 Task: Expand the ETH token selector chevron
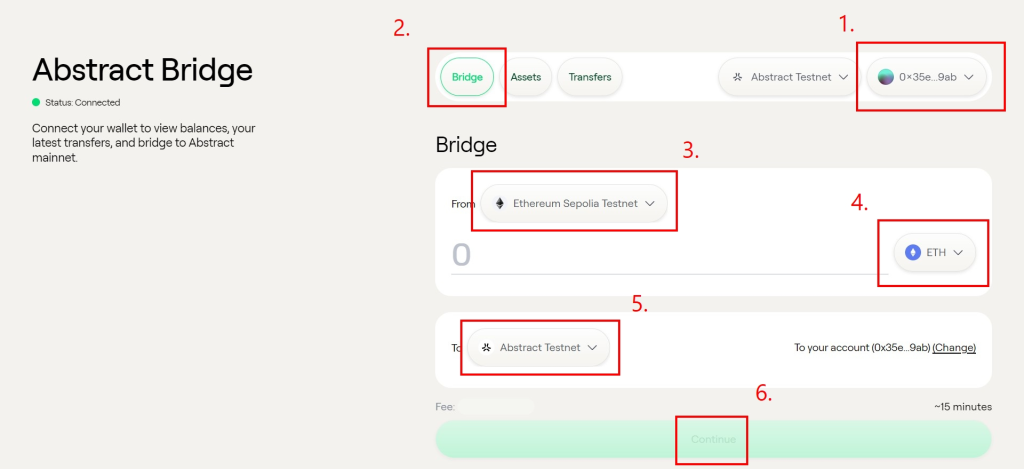point(958,252)
